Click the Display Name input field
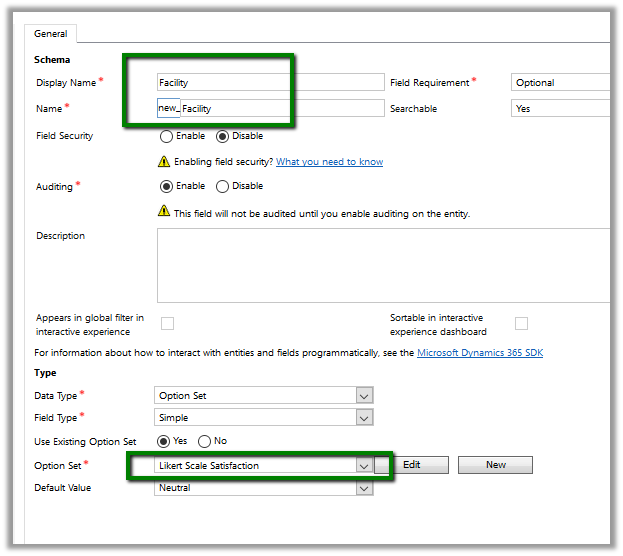The width and height of the screenshot is (623, 556). (x=270, y=83)
